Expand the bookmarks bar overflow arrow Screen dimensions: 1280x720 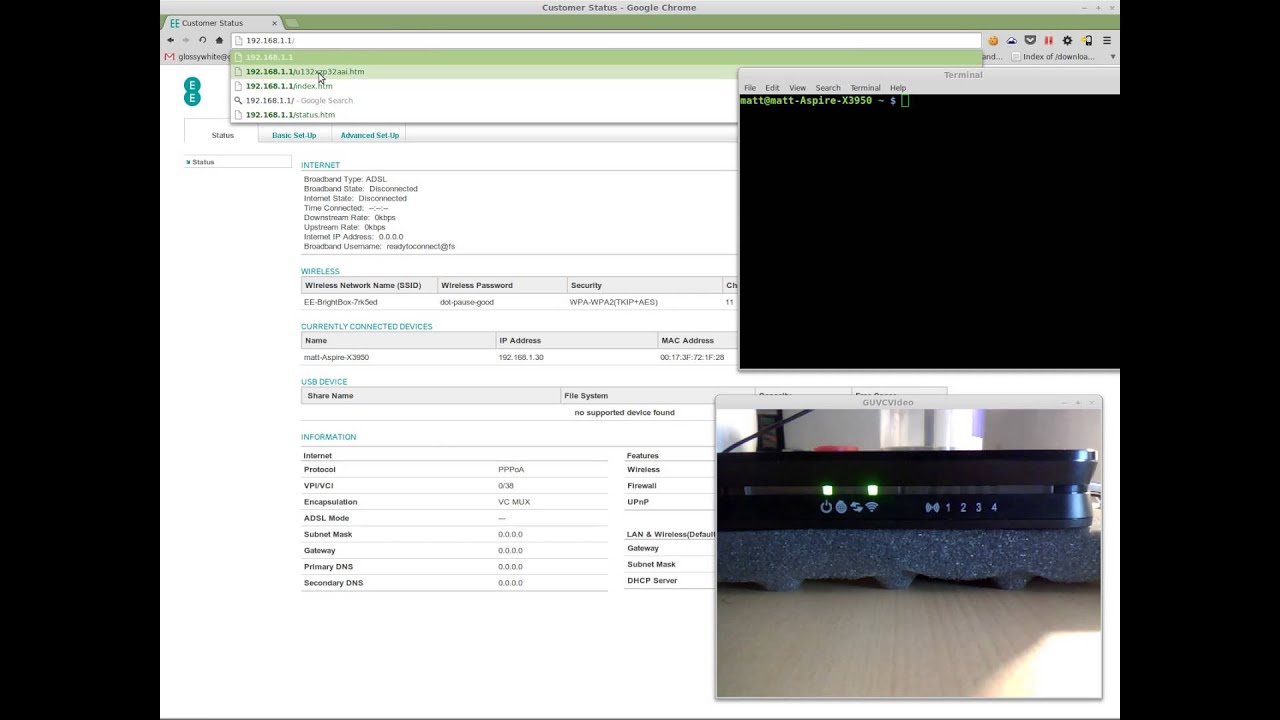coord(1112,57)
